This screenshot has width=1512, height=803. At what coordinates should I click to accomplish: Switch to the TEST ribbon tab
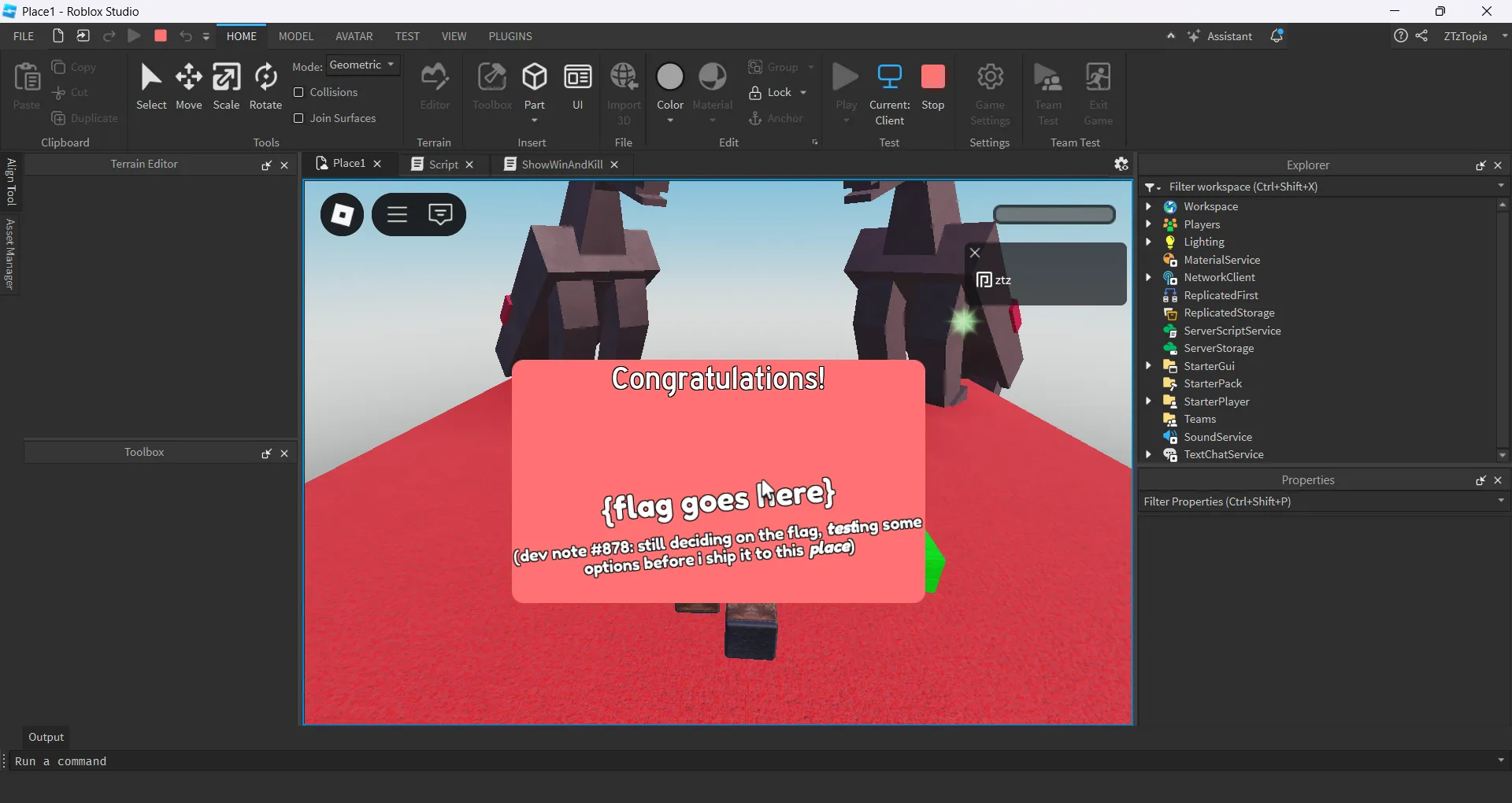407,36
